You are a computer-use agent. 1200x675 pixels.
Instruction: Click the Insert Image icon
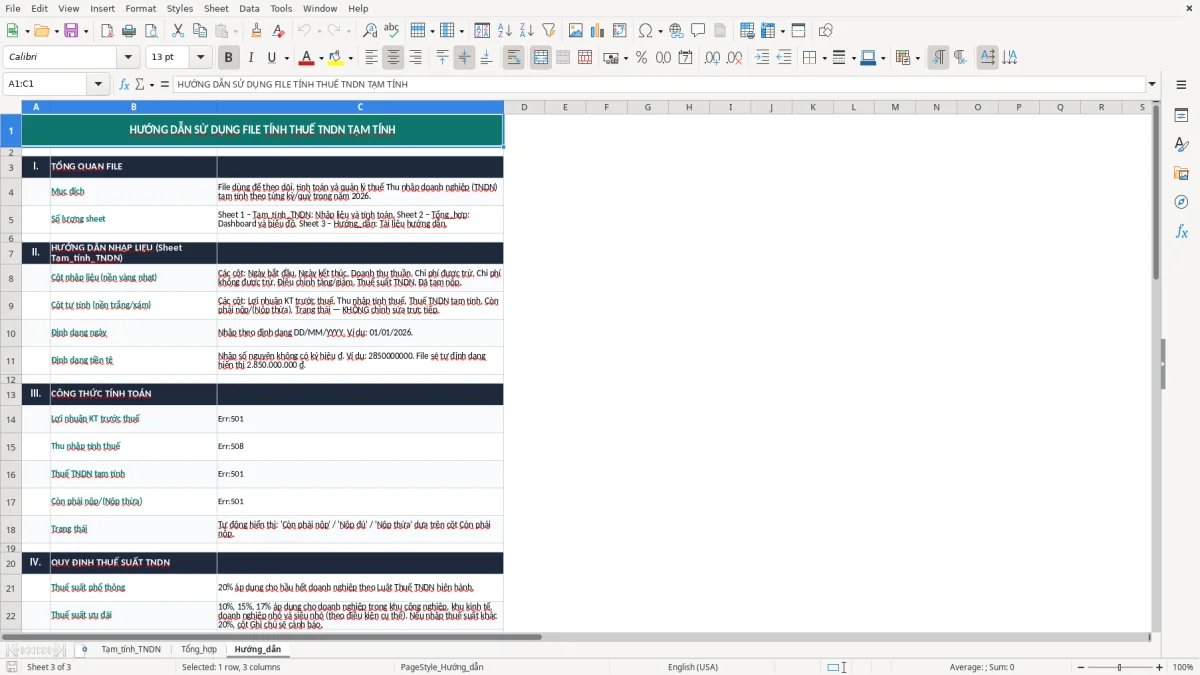click(x=576, y=31)
